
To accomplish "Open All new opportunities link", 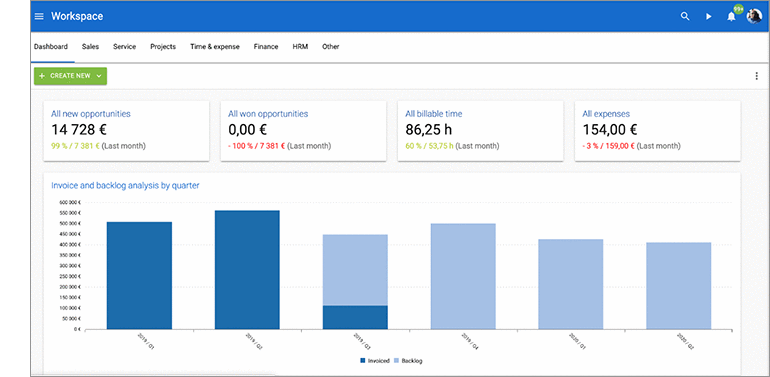I will tap(91, 114).
